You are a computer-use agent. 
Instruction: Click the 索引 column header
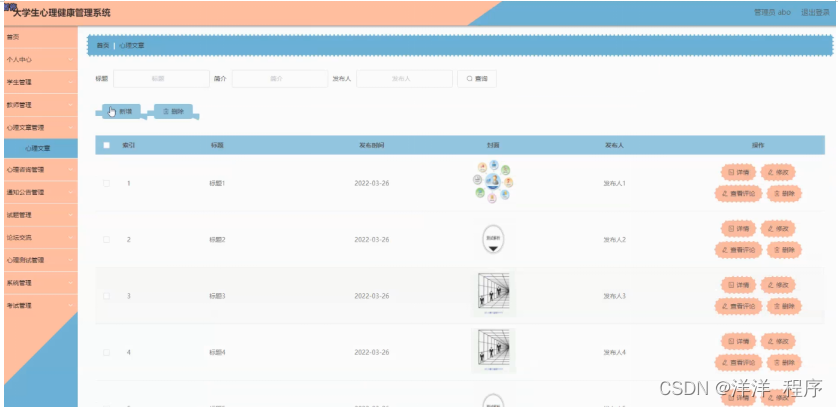(x=128, y=145)
